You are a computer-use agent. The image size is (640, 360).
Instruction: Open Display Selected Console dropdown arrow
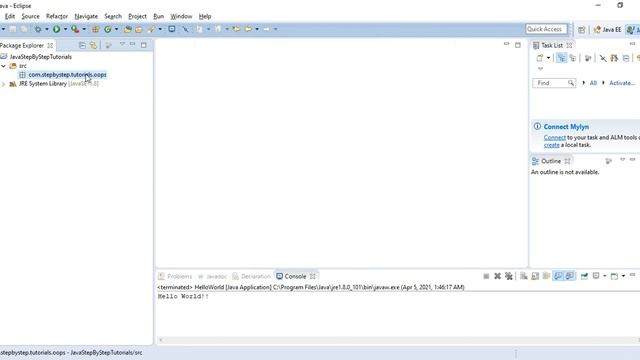click(x=604, y=276)
